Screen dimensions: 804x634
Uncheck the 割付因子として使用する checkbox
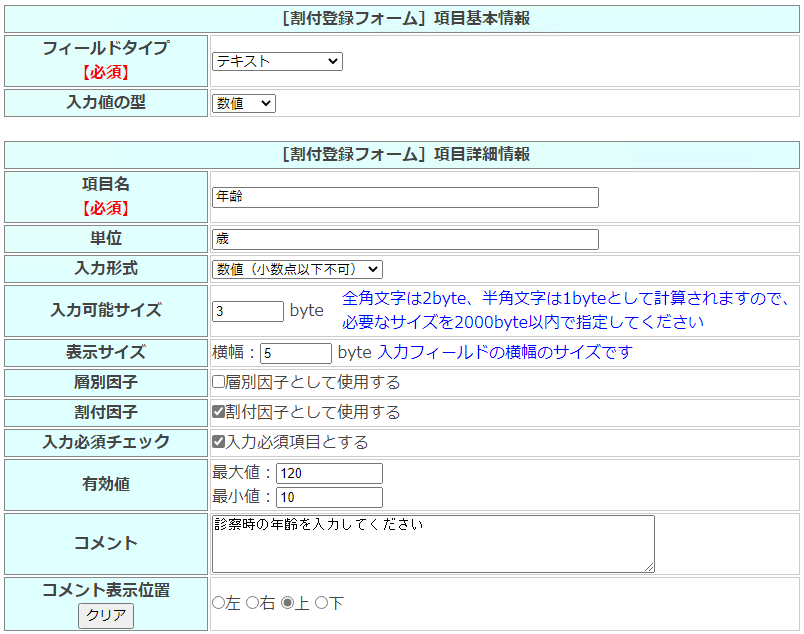[x=219, y=412]
